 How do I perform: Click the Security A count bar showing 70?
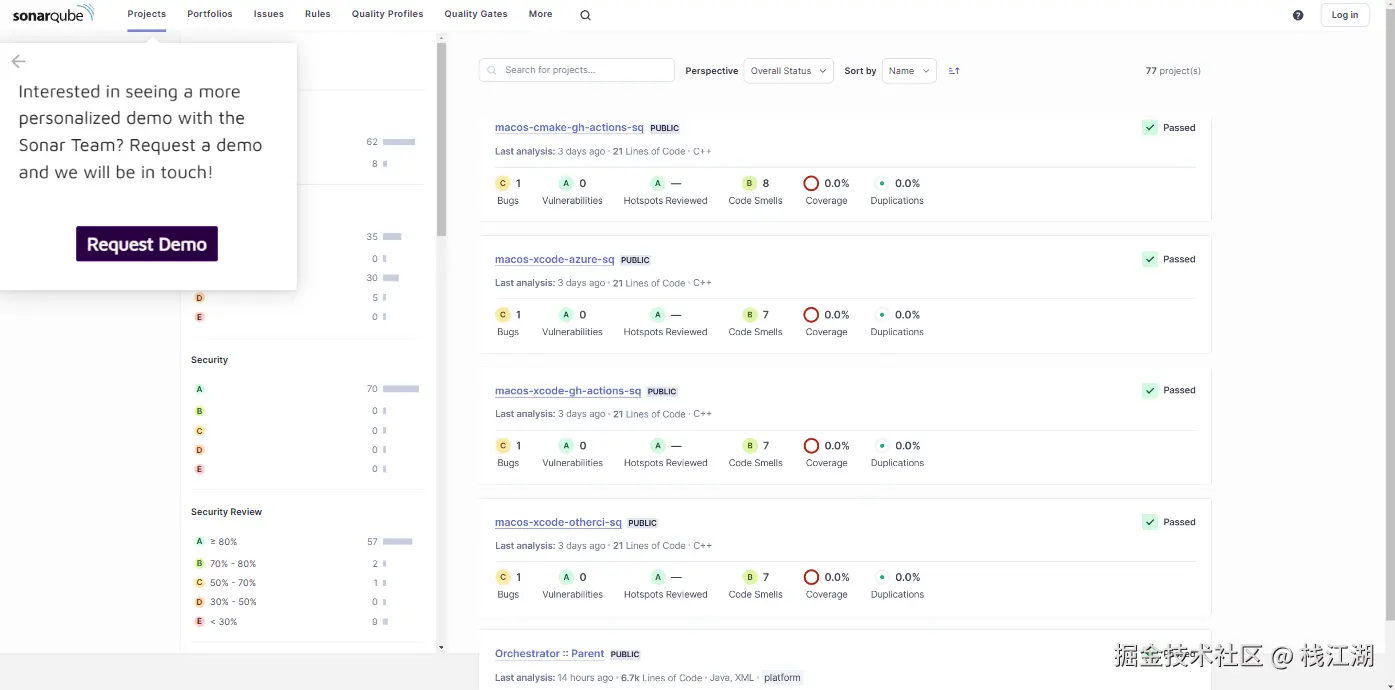401,389
